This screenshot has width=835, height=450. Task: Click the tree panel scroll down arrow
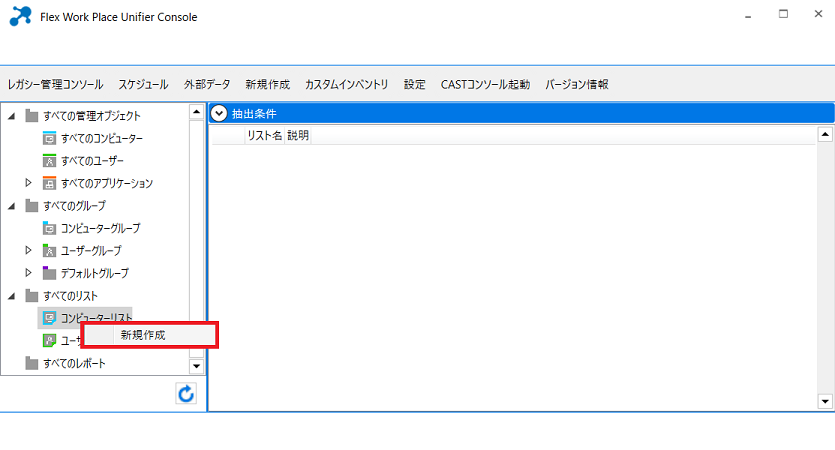pos(197,366)
